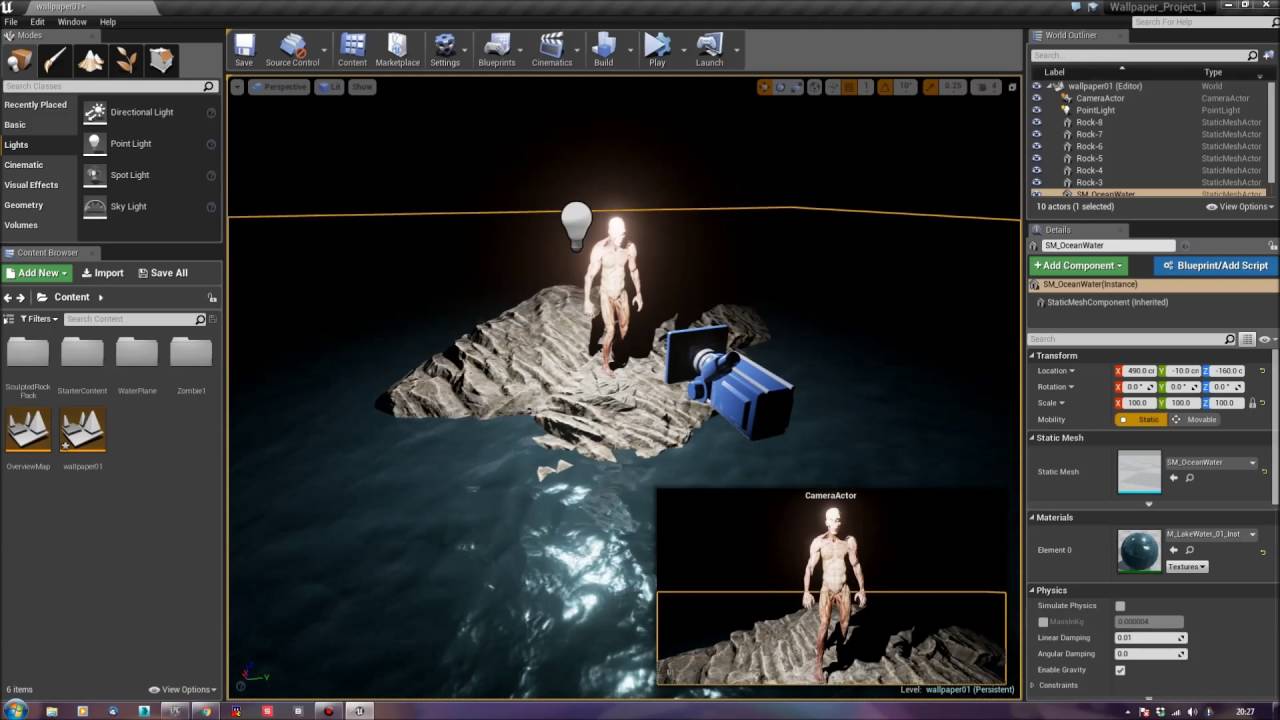Collapse the Materials section
The height and width of the screenshot is (720, 1280).
click(1032, 517)
